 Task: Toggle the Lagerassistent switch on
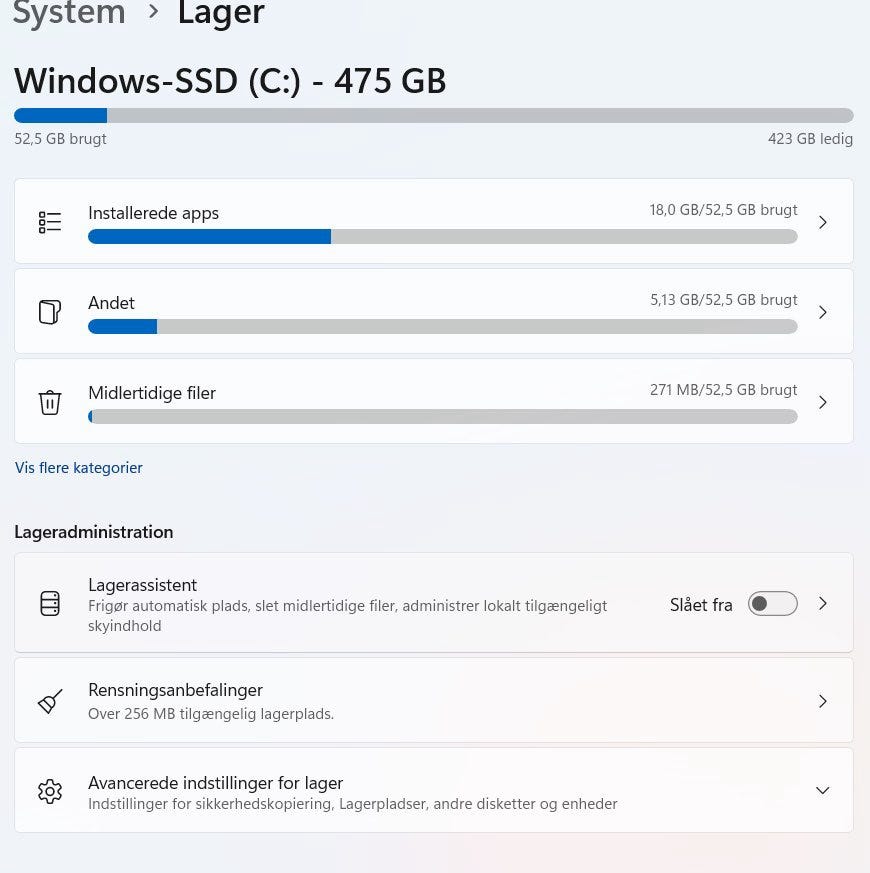click(x=773, y=604)
